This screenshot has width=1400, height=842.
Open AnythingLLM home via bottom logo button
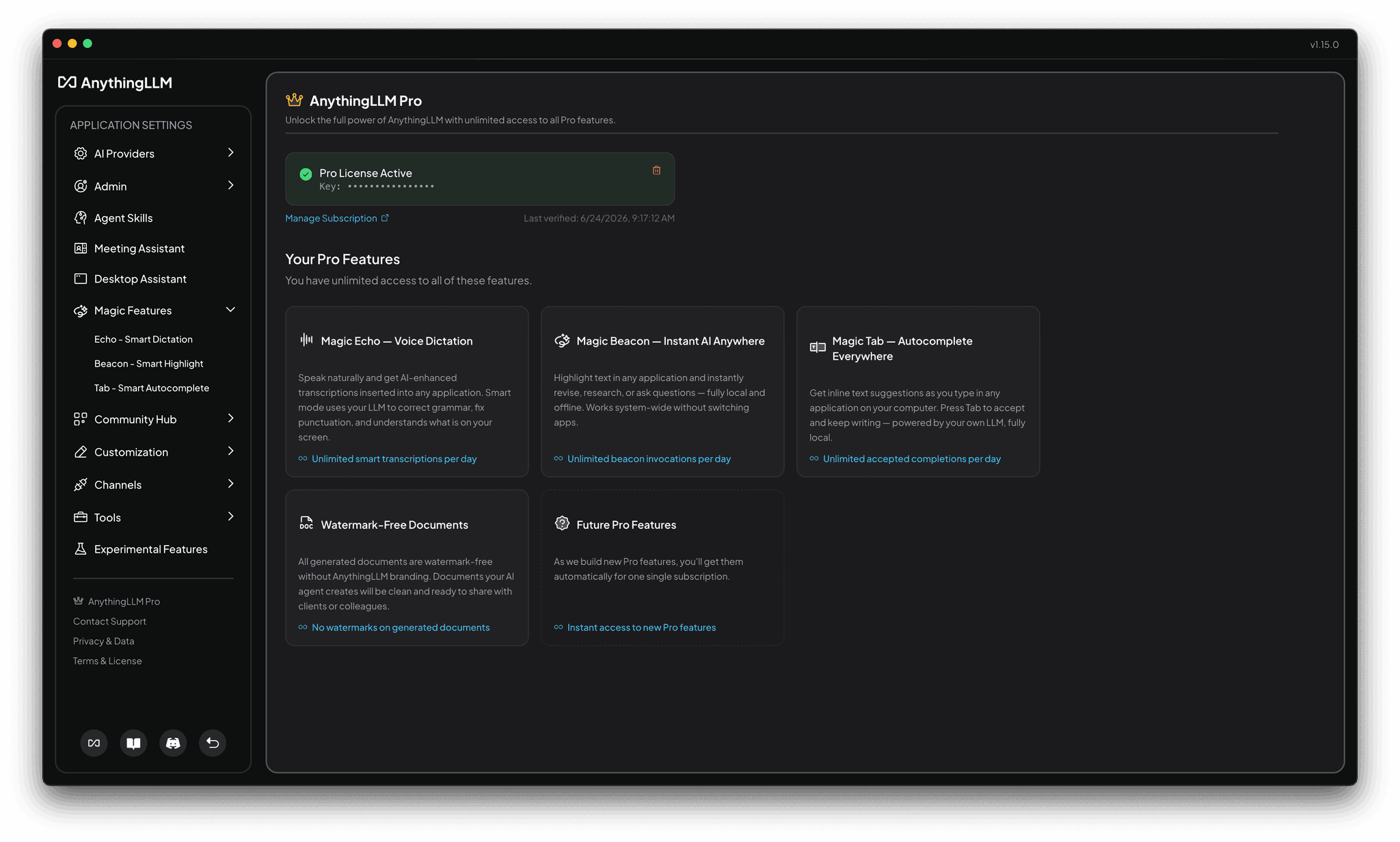point(94,743)
